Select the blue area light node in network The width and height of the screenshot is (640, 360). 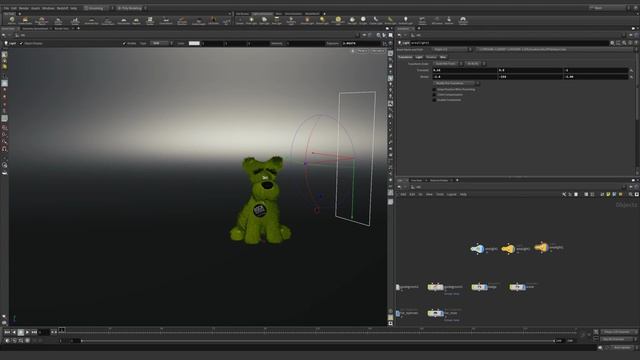click(477, 249)
